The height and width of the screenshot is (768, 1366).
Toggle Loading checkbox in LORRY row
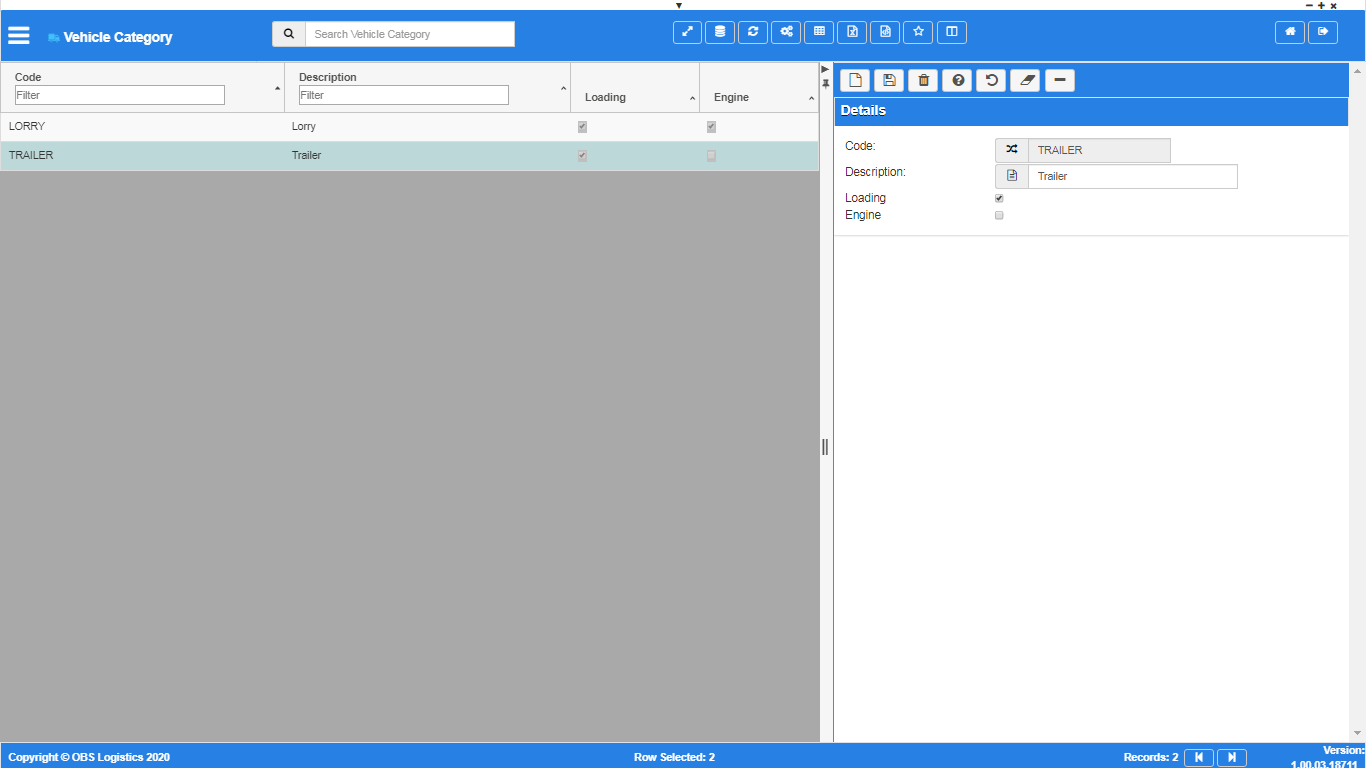pos(582,127)
